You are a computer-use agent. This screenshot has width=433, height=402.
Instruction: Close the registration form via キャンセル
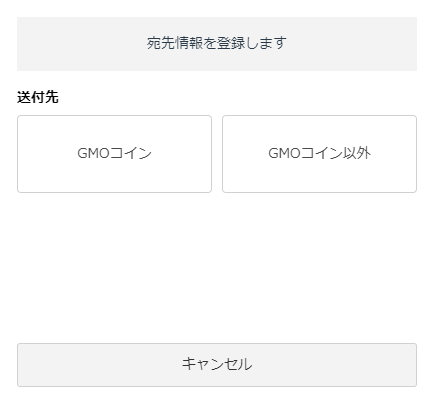point(217,365)
